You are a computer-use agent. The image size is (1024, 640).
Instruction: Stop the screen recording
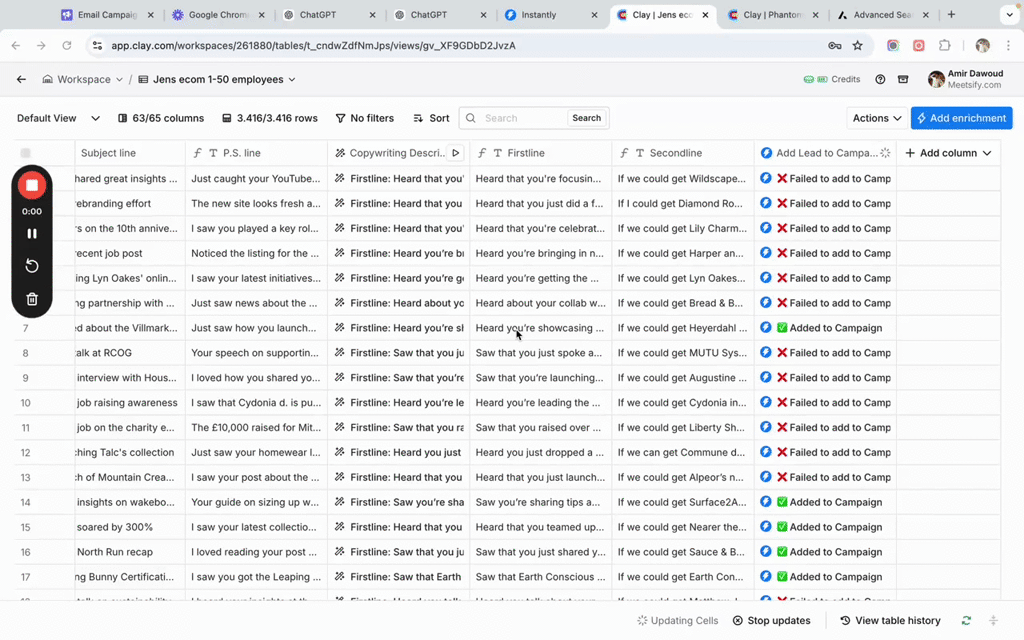[32, 186]
